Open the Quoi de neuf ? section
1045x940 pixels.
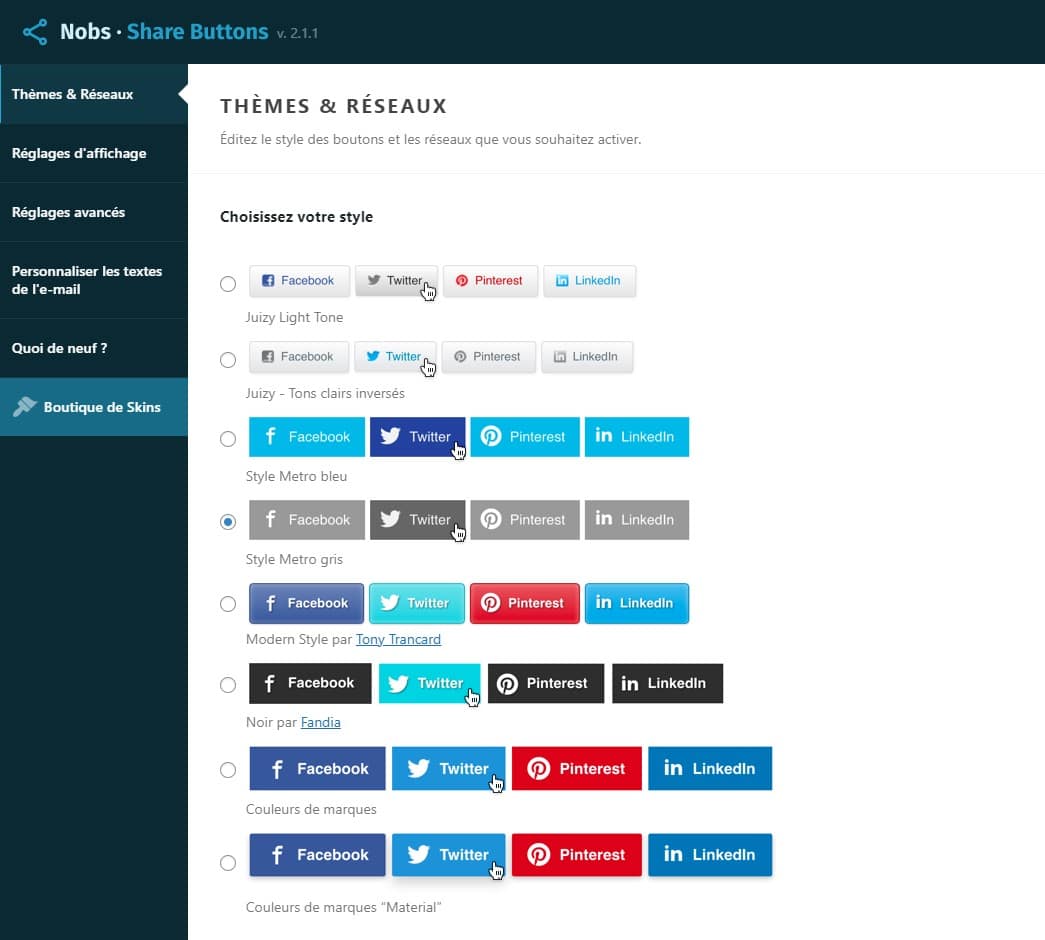click(59, 348)
